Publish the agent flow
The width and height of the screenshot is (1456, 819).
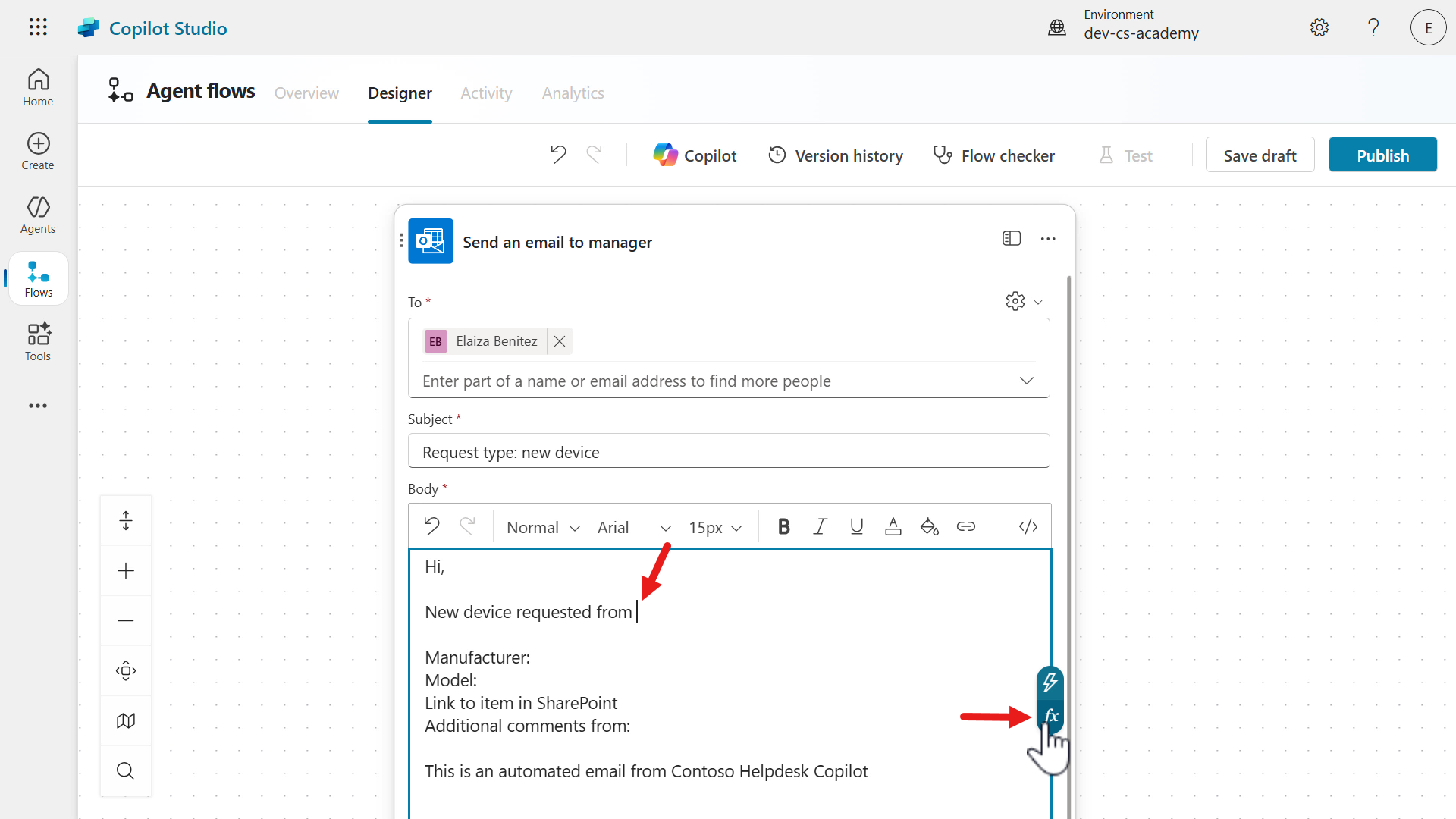1382,154
